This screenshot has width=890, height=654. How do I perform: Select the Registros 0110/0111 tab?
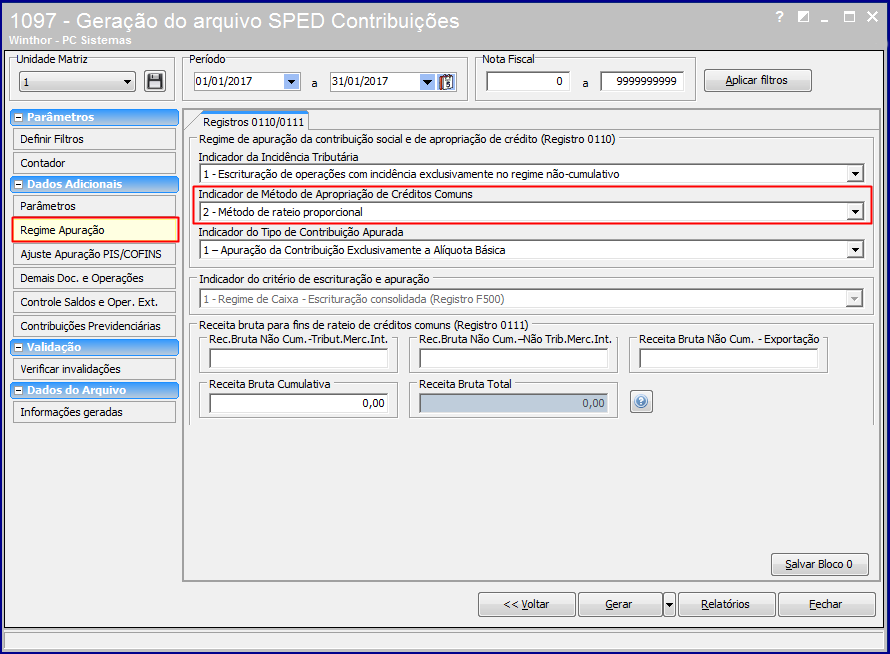click(253, 122)
